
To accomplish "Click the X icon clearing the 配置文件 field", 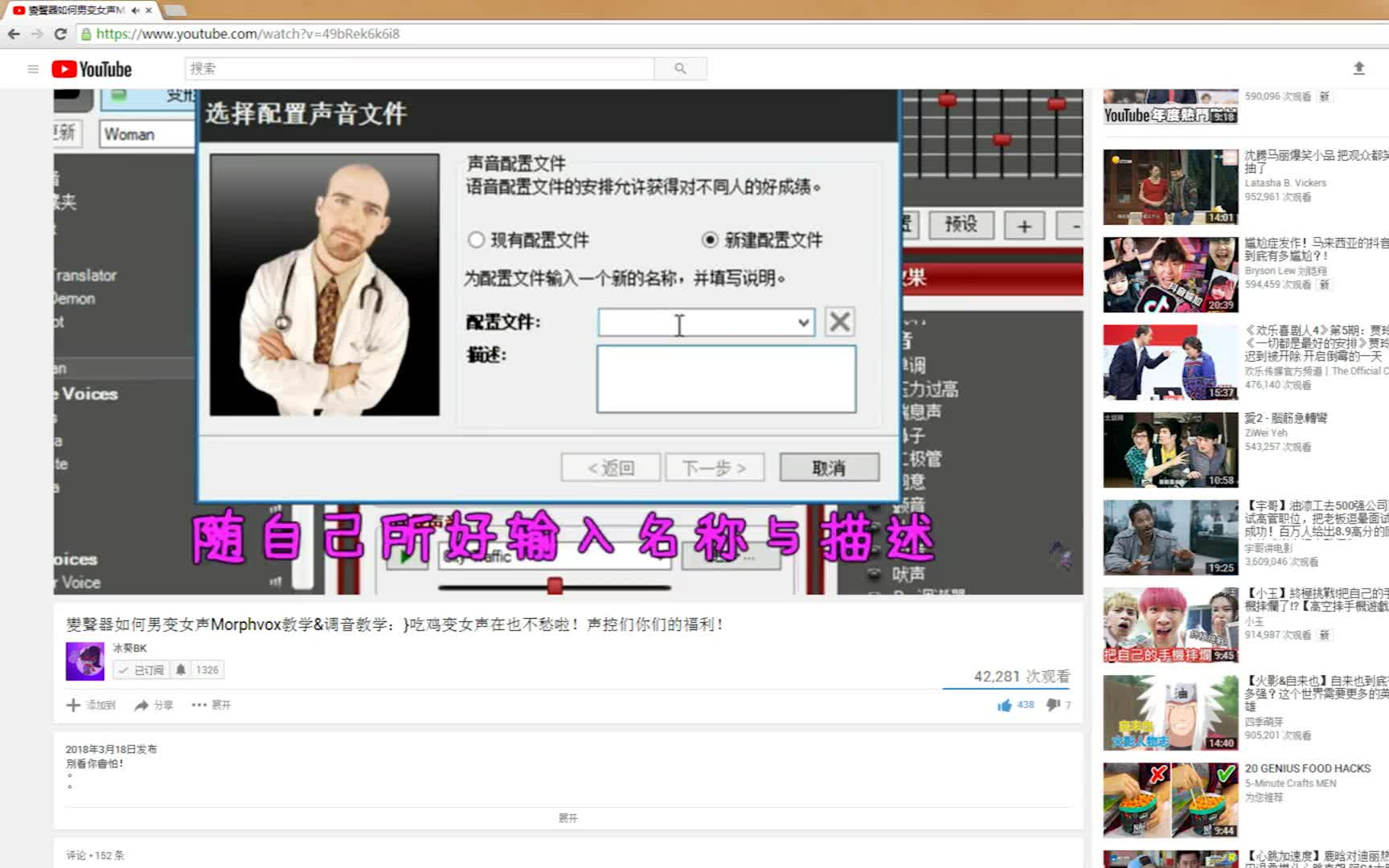I will 839,321.
